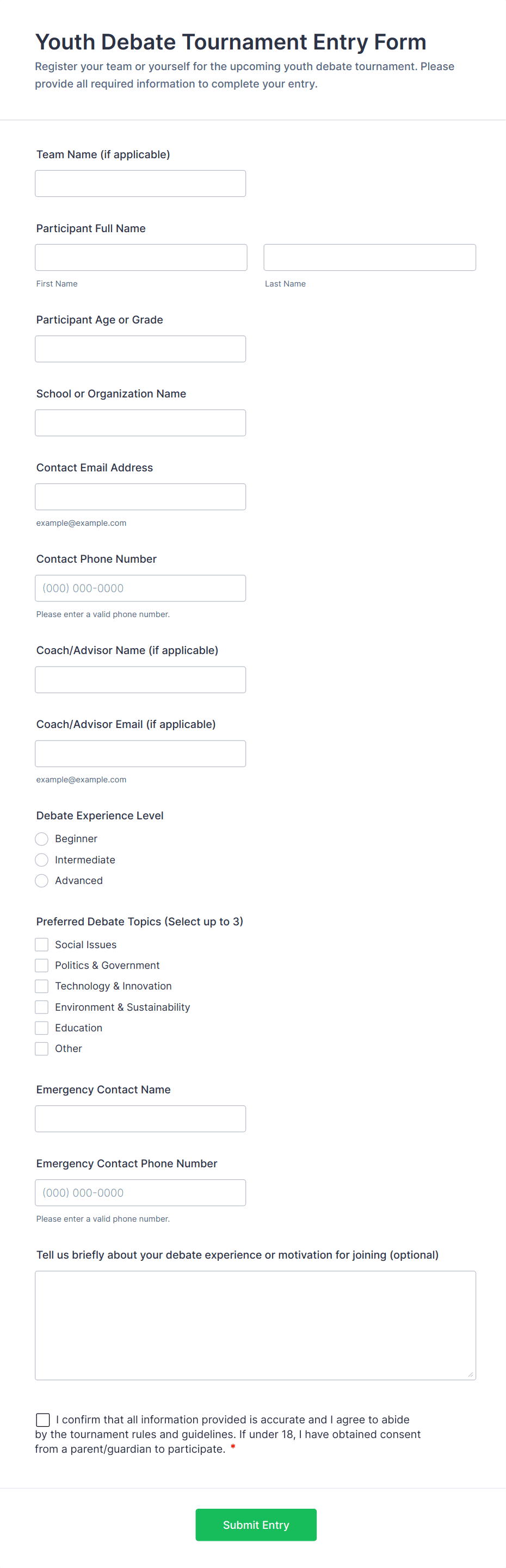
Task: Select the Coach/Advisor Name field
Action: coord(140,680)
